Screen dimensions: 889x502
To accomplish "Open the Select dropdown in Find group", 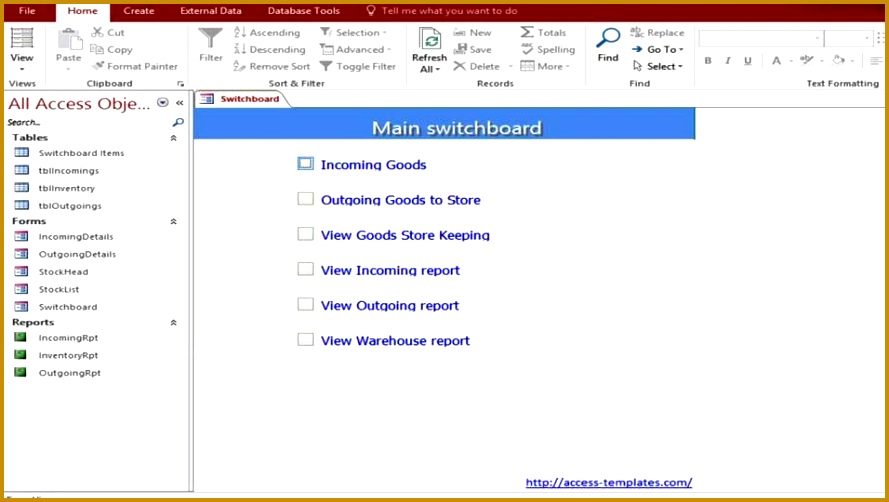I will point(657,66).
